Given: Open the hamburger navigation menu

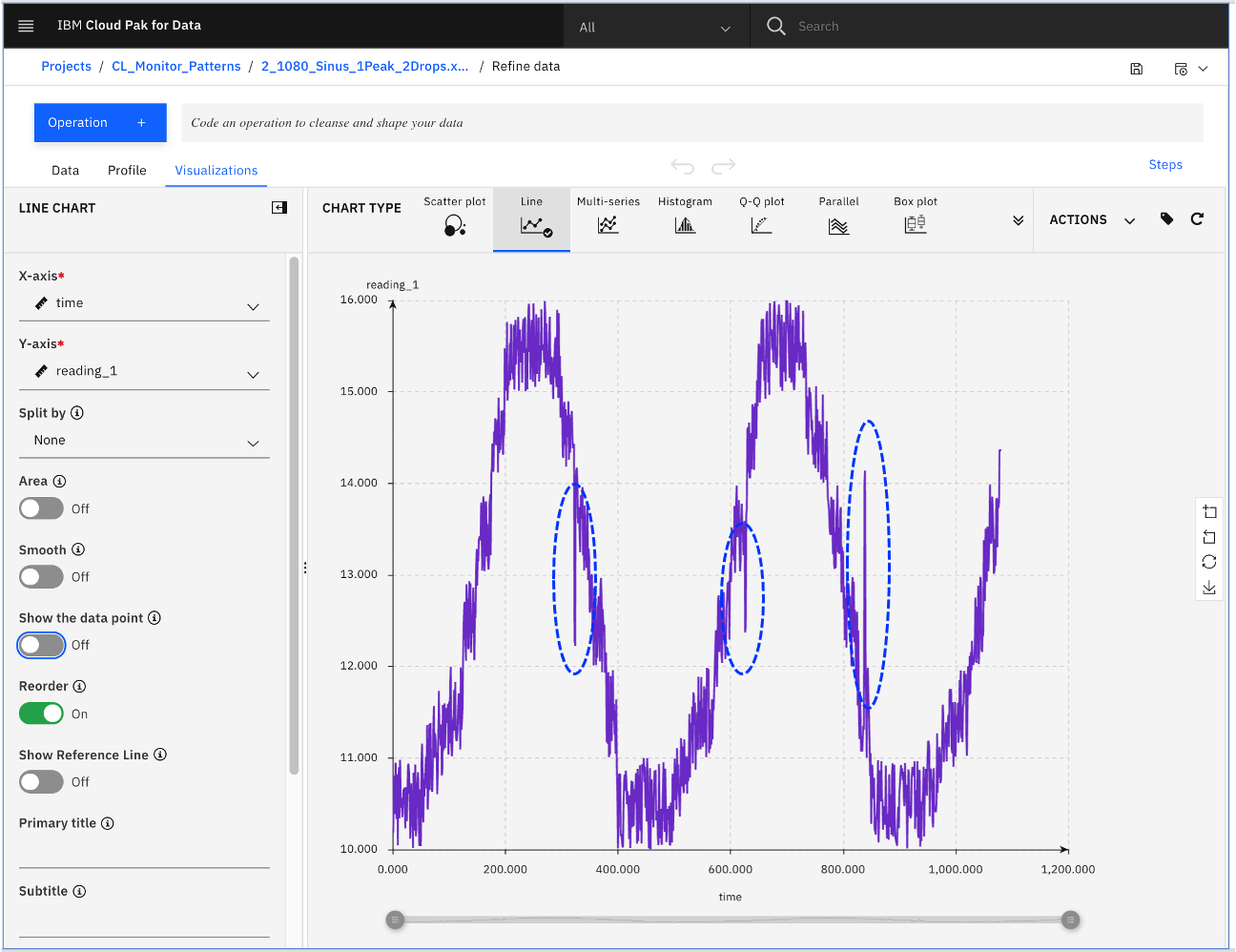Looking at the screenshot, I should [x=26, y=26].
